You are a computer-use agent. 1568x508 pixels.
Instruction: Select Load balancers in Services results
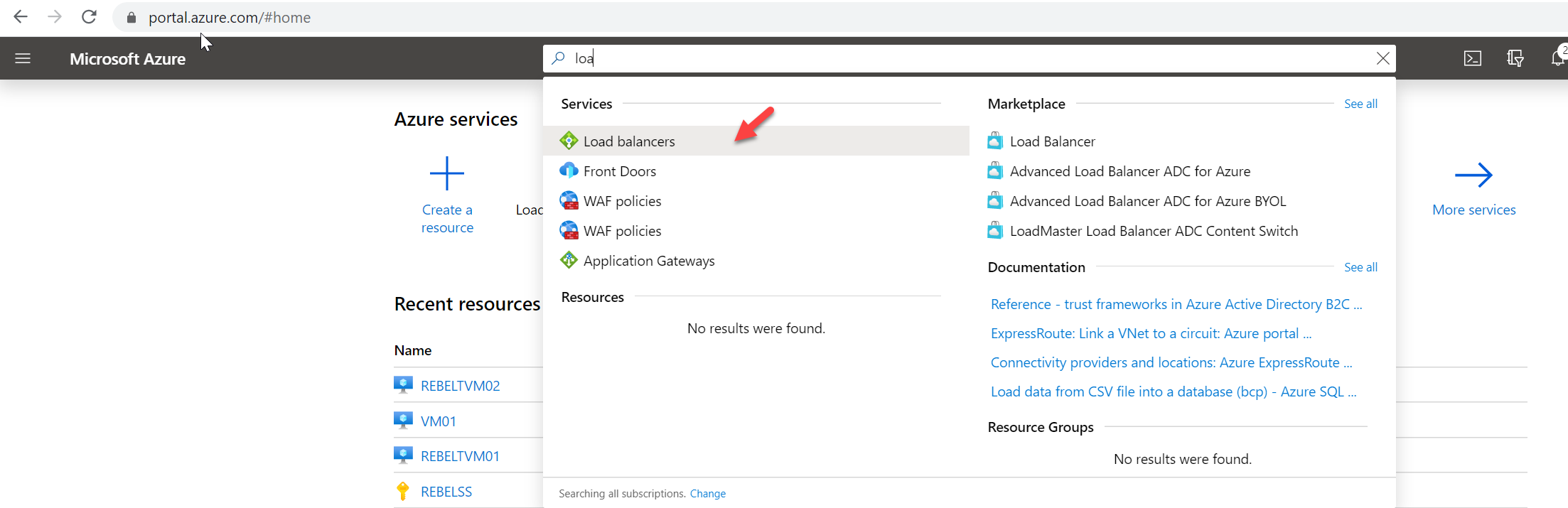click(x=629, y=141)
